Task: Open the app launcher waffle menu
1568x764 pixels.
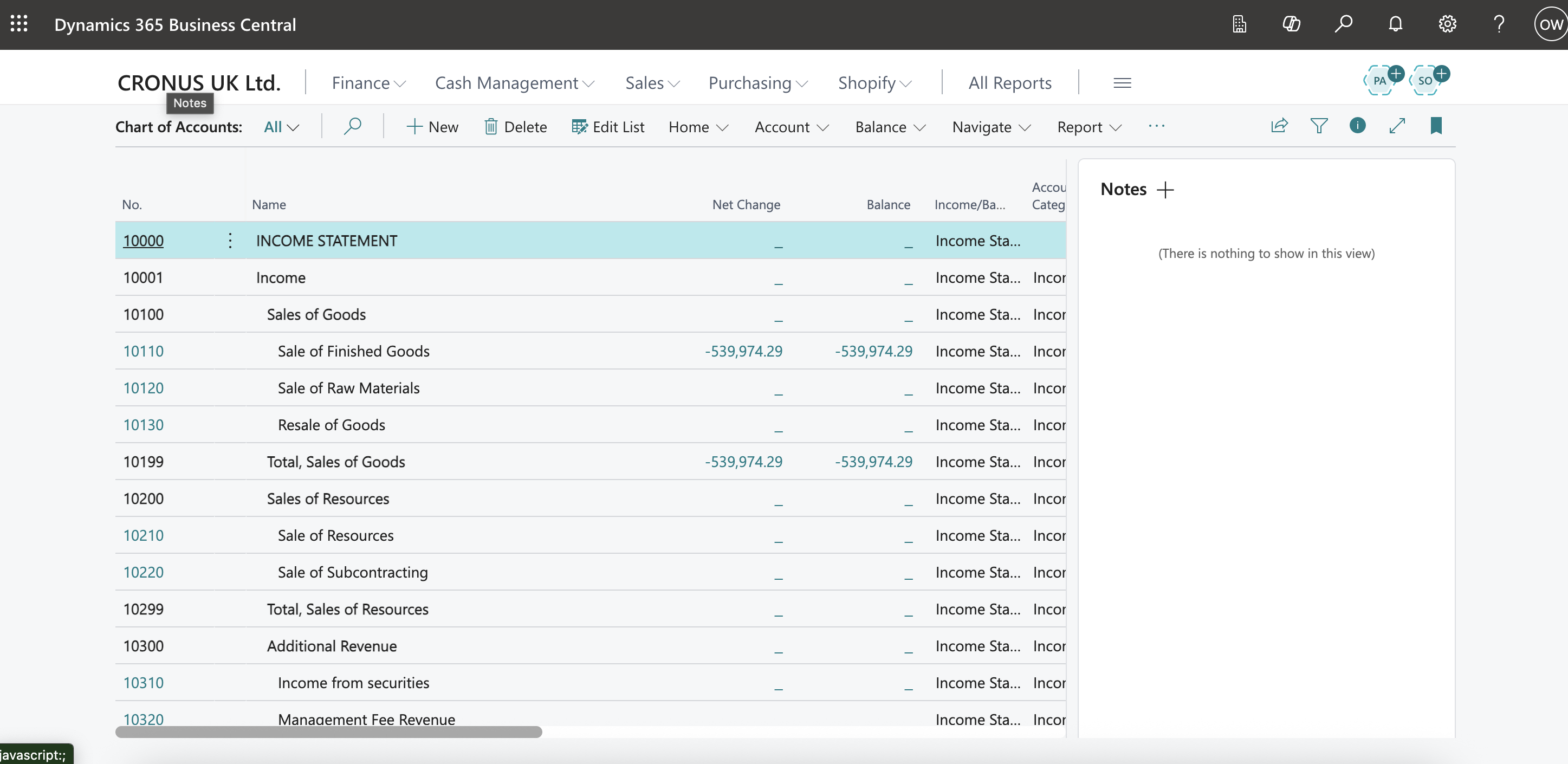Action: click(18, 24)
